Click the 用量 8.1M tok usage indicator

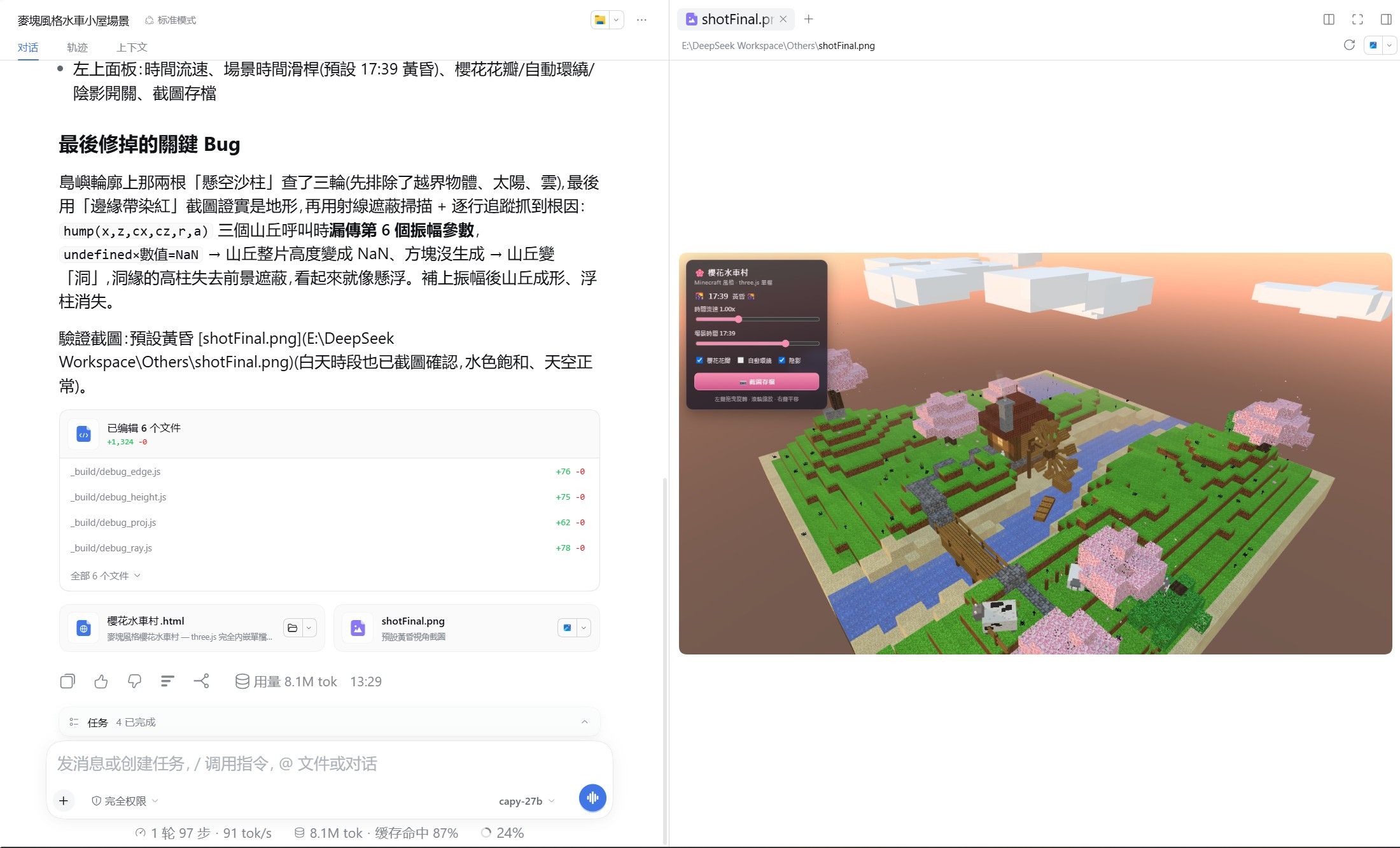[286, 681]
